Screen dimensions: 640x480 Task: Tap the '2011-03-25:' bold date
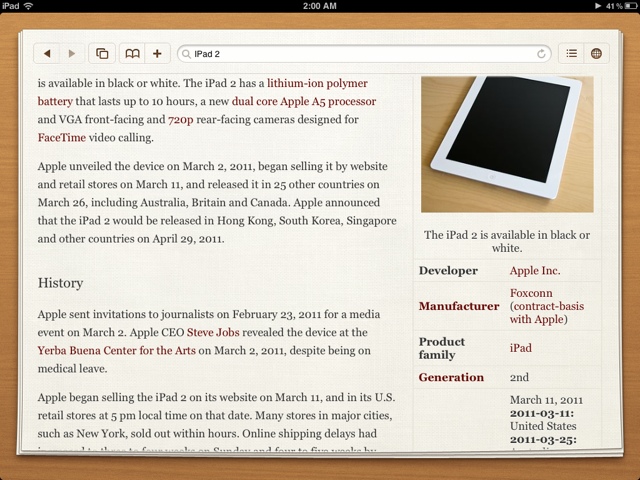[x=543, y=440]
